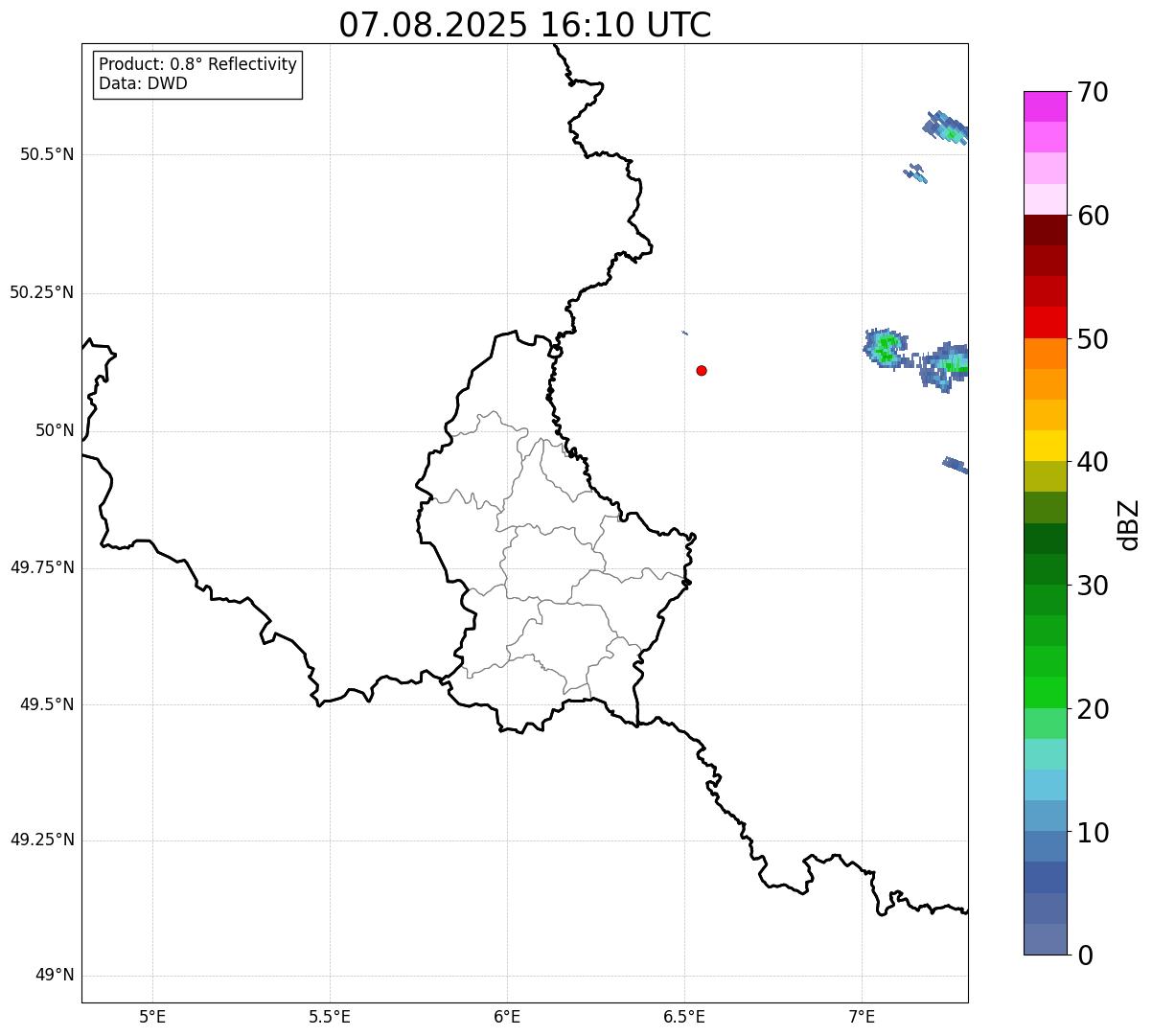The height and width of the screenshot is (1036, 1152).
Task: Click the 49°N latitude label
Action: pos(55,976)
